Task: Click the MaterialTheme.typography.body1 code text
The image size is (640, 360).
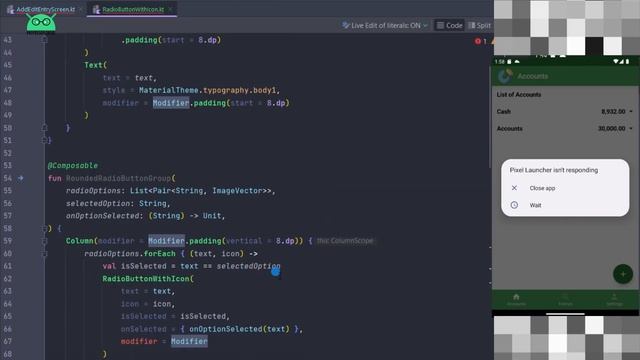Action: (207, 90)
